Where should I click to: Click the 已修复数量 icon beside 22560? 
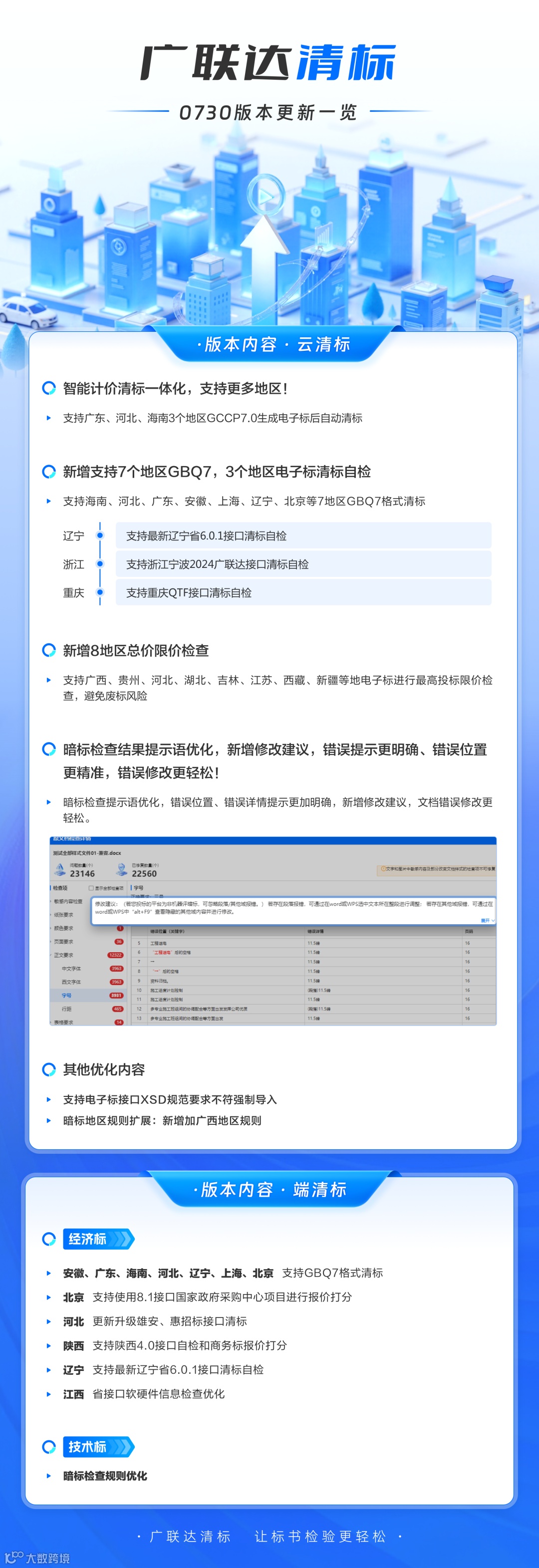[121, 869]
